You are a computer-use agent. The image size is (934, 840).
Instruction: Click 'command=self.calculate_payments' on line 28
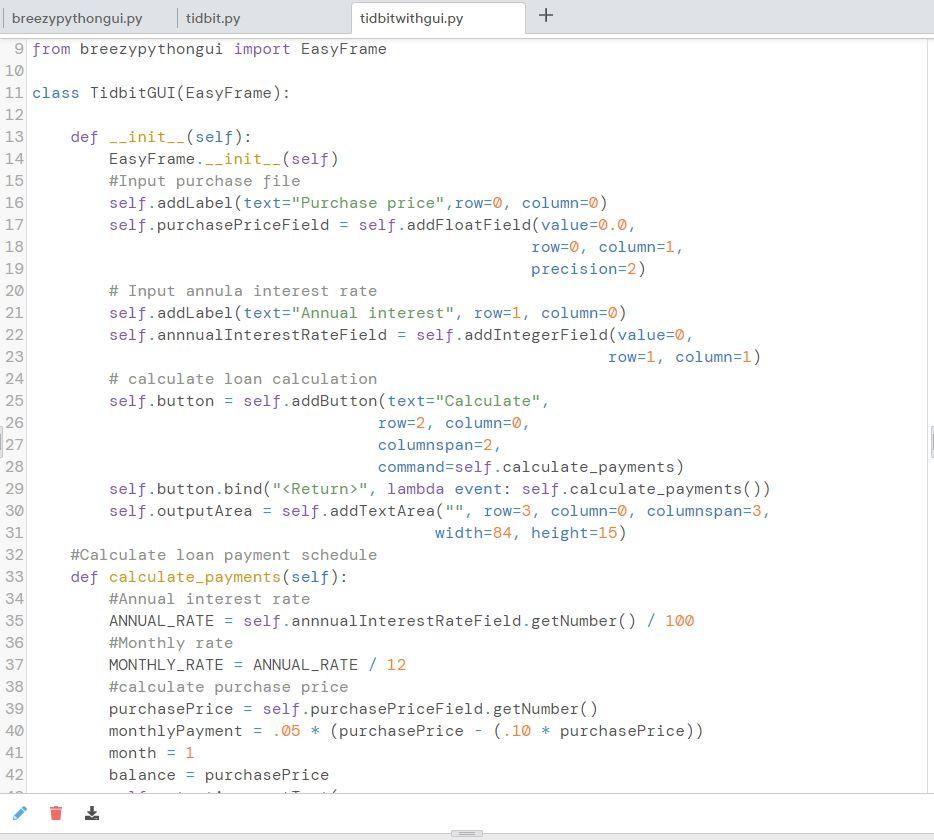[526, 467]
